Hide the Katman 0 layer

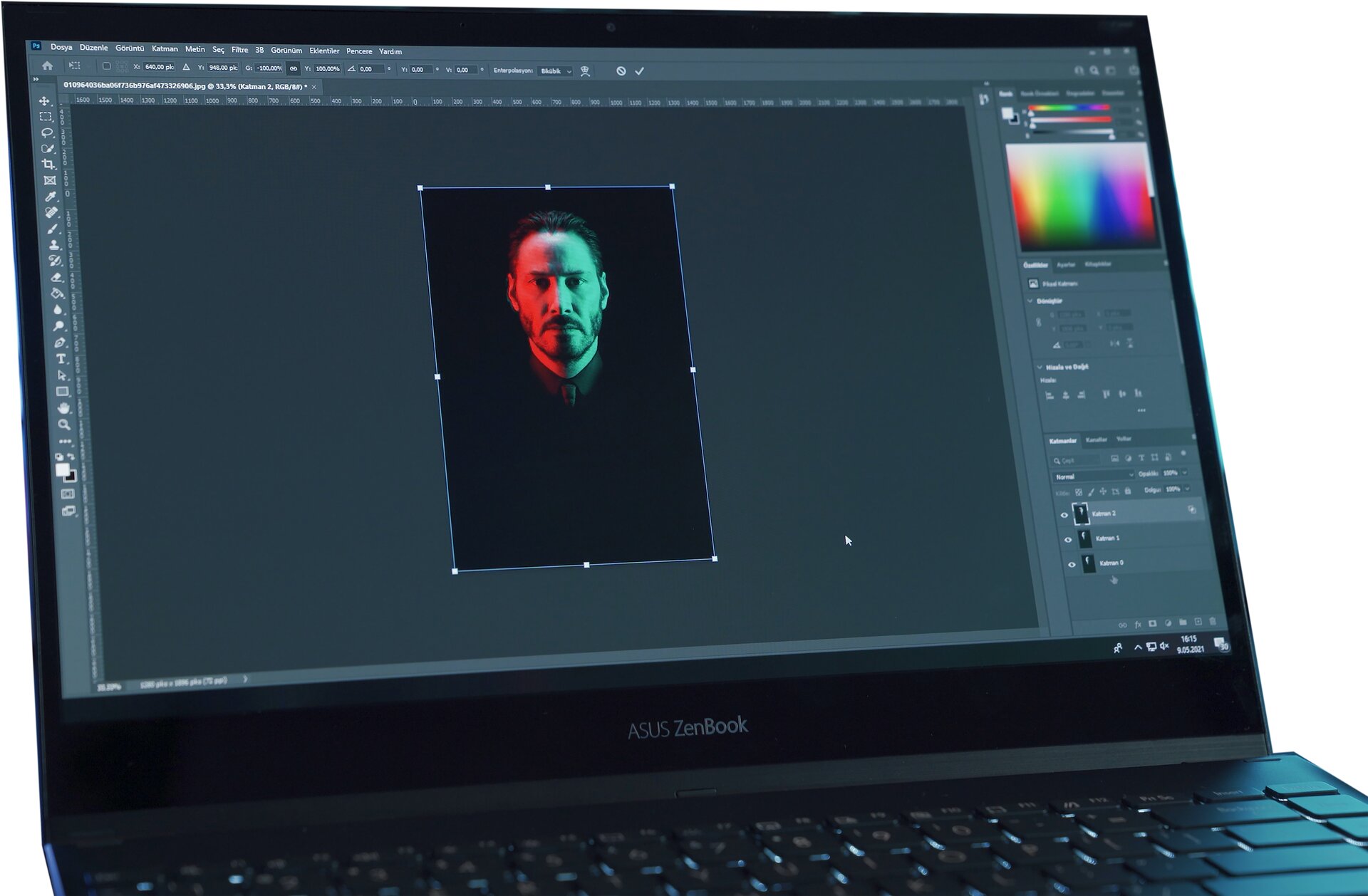(1072, 564)
